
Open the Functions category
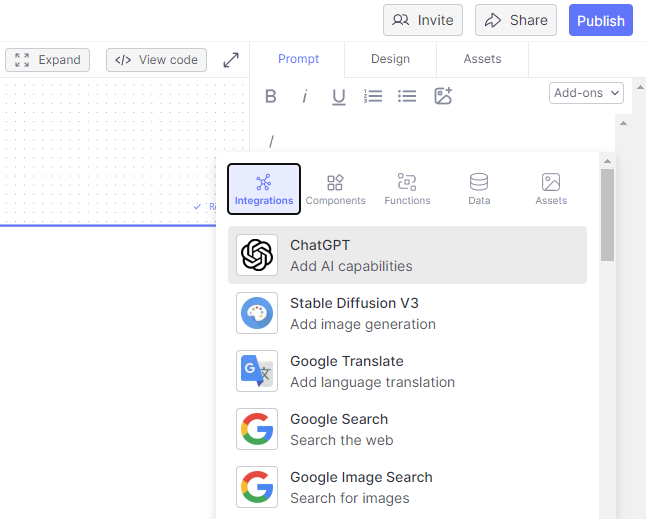click(x=407, y=189)
